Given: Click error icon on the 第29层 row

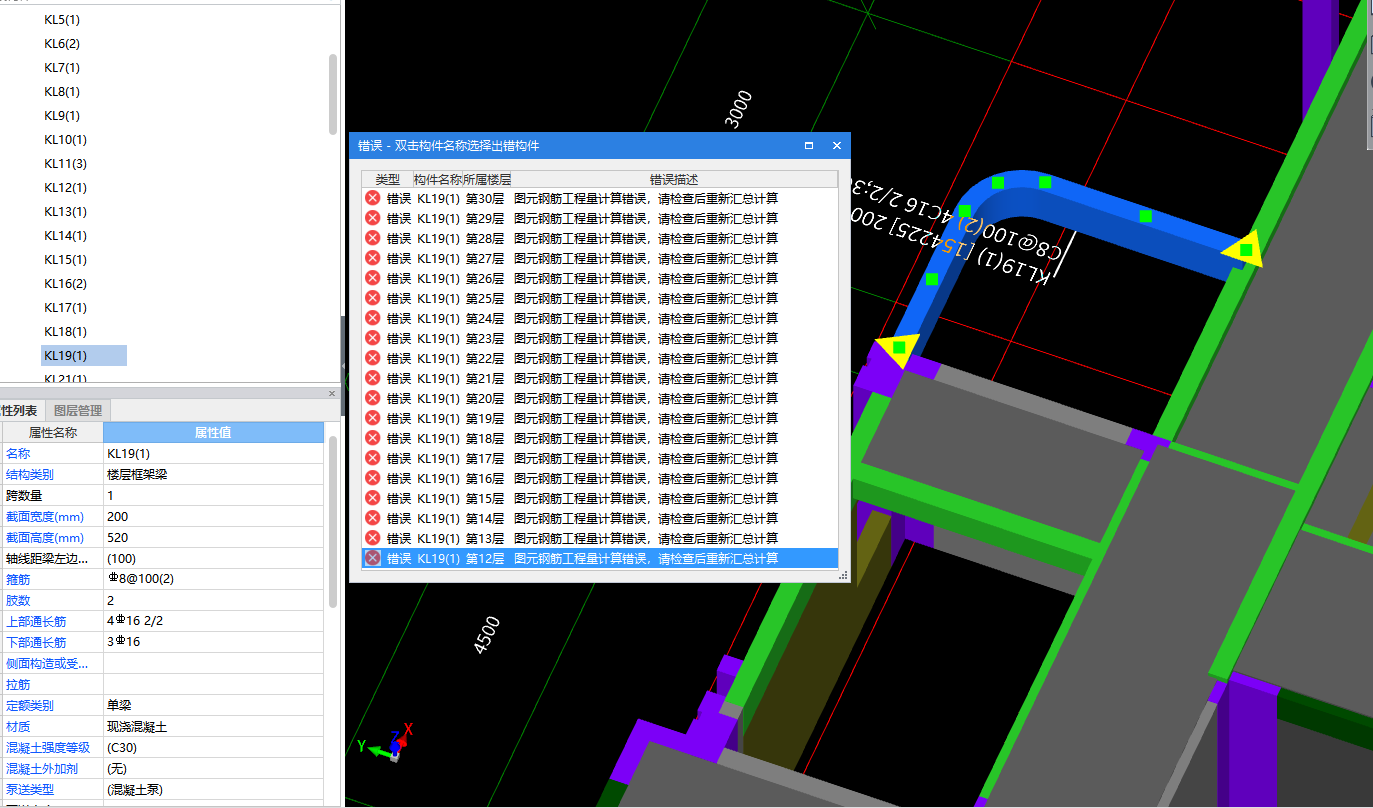Looking at the screenshot, I should tap(373, 218).
